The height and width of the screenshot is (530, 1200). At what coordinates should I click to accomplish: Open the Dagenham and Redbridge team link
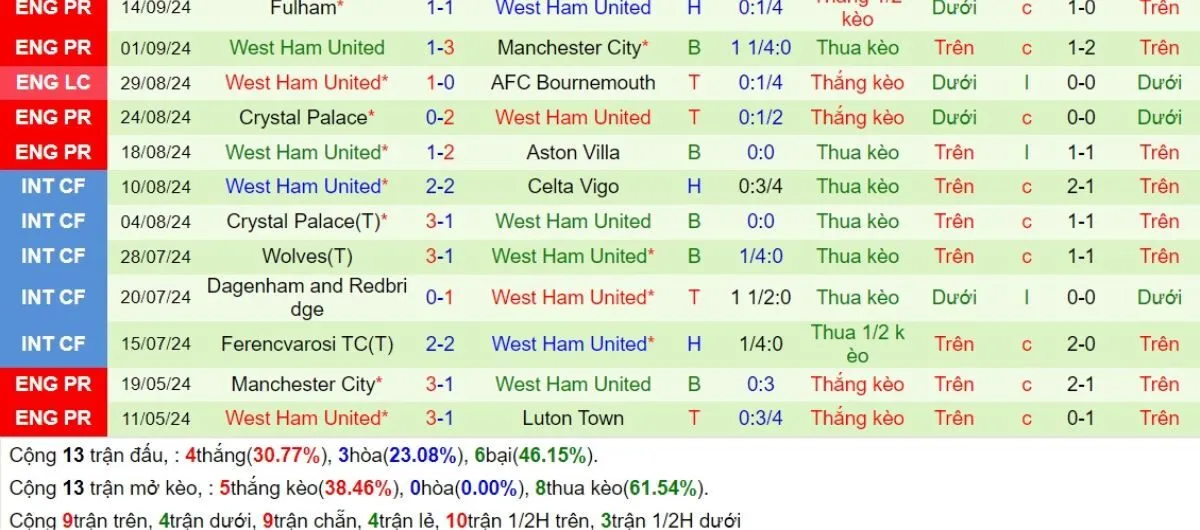click(x=307, y=297)
